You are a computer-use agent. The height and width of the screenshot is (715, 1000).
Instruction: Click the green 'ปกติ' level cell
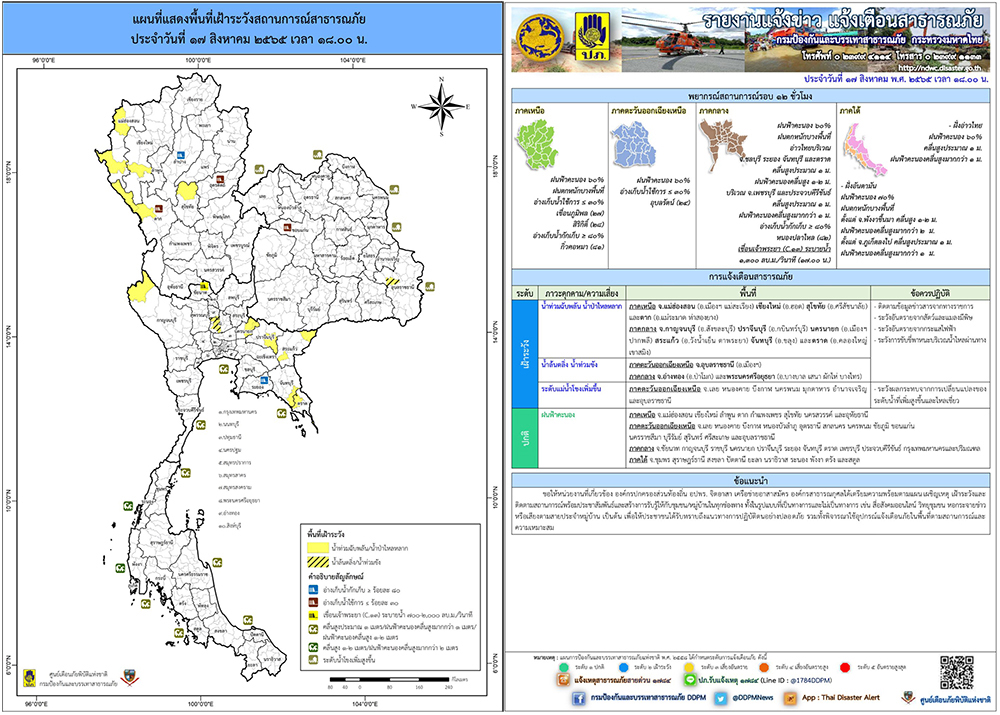(x=525, y=438)
